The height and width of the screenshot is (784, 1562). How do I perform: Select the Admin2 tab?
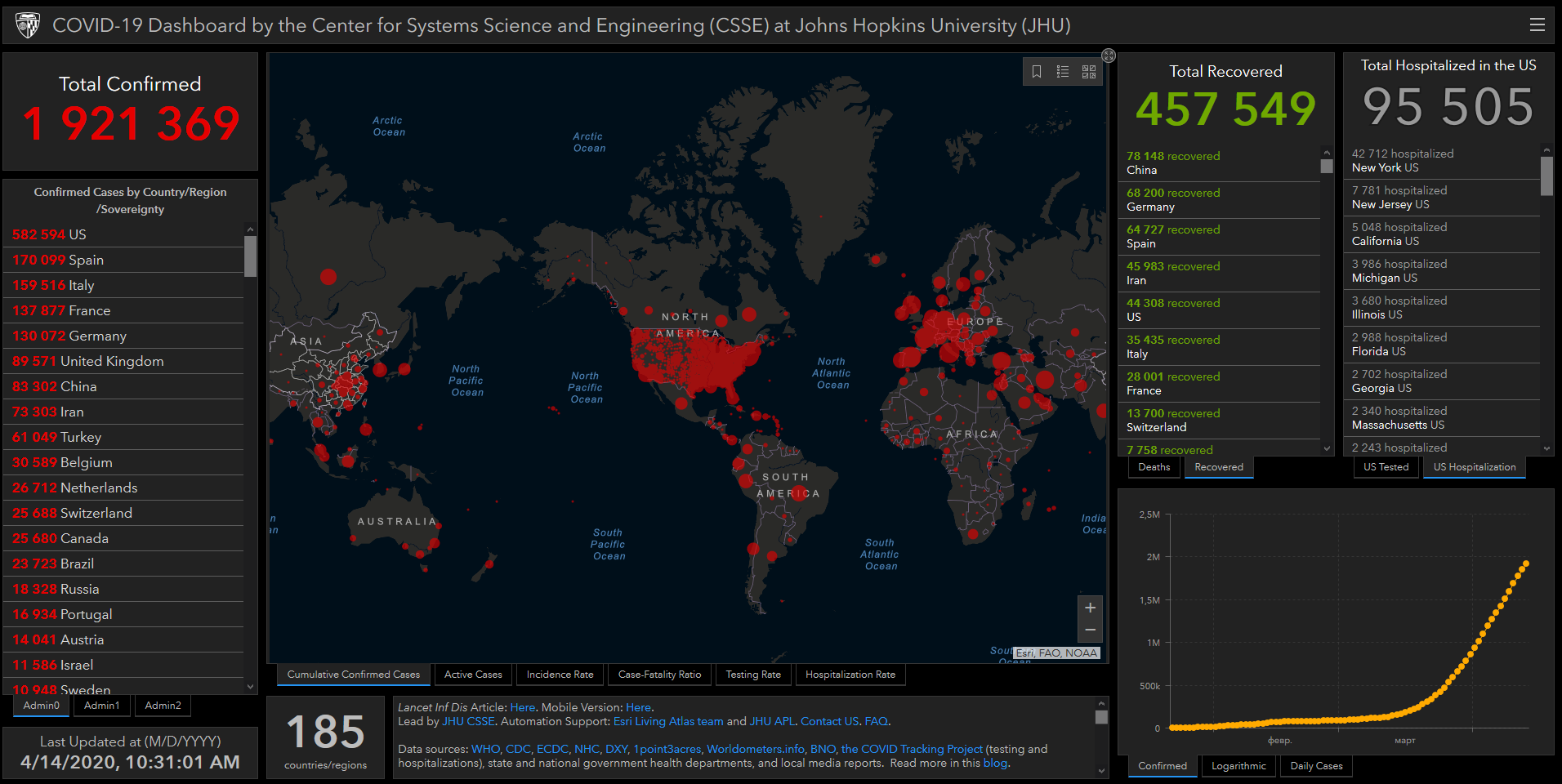(163, 706)
